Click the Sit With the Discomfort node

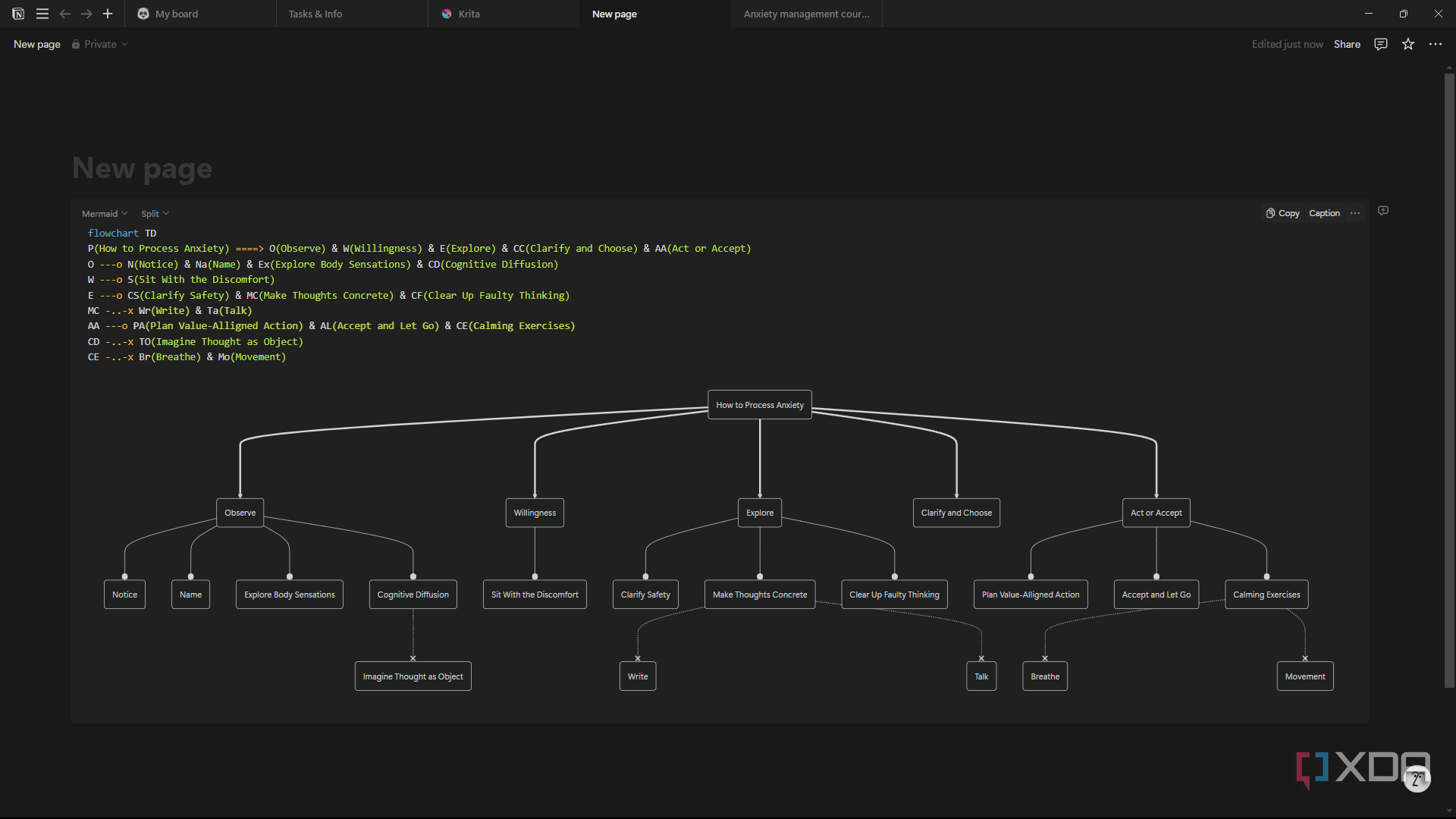(x=535, y=595)
